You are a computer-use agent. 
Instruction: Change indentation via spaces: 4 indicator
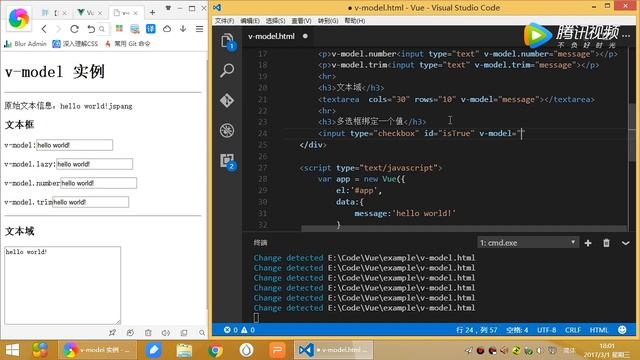pos(517,330)
